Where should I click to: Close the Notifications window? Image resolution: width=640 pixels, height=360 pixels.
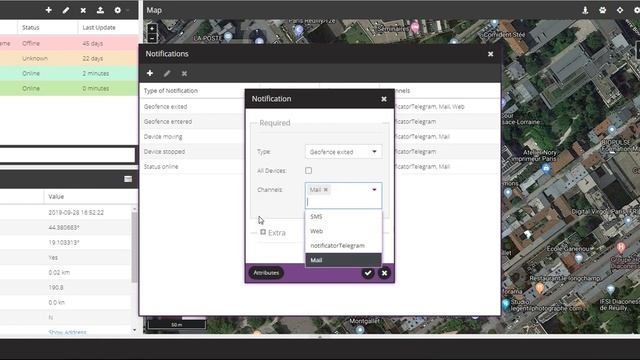(491, 54)
